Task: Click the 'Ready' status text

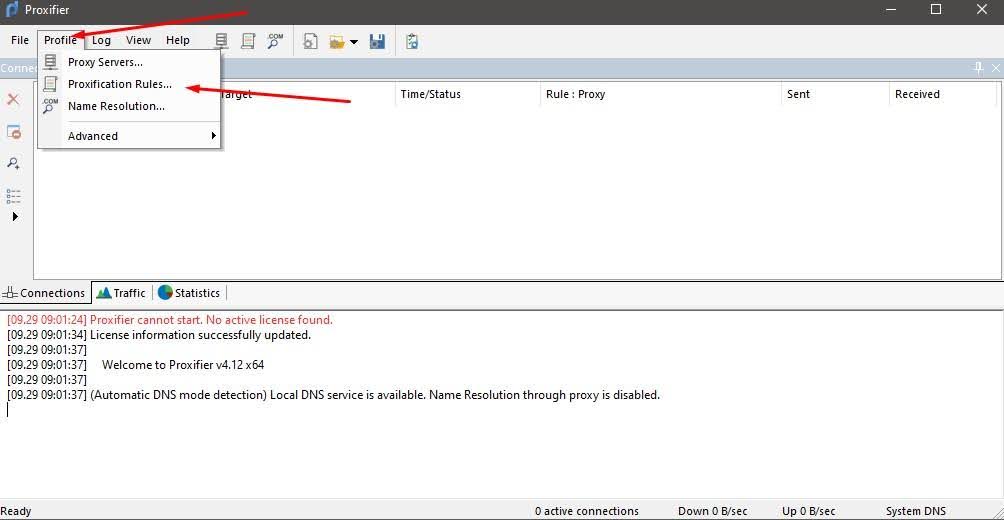Action: [16, 511]
